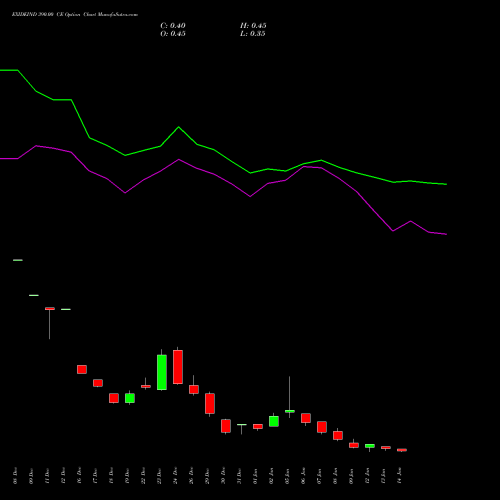Select the last red candle for 14 Jan

point(402,450)
